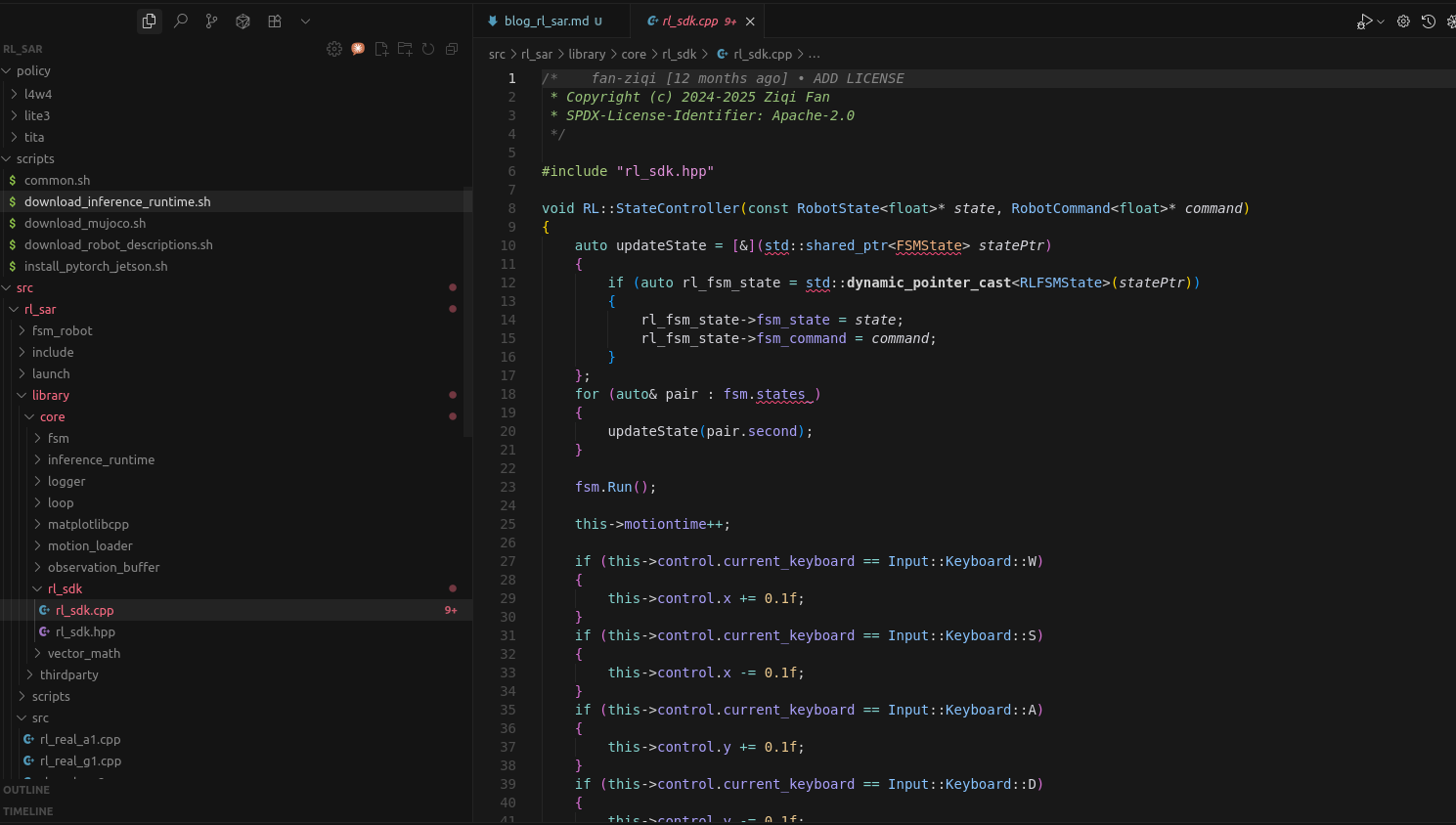
Task: Collapse all folders in explorer
Action: [x=452, y=49]
